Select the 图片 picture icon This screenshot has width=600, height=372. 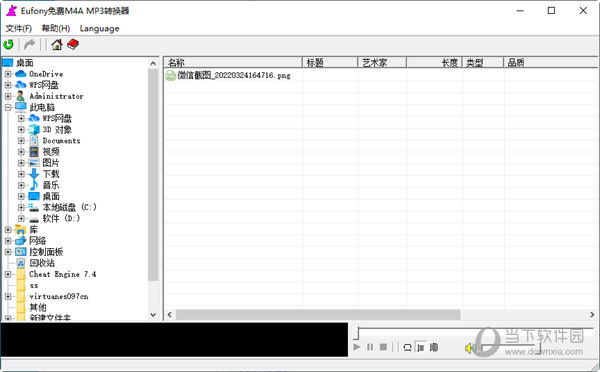34,163
